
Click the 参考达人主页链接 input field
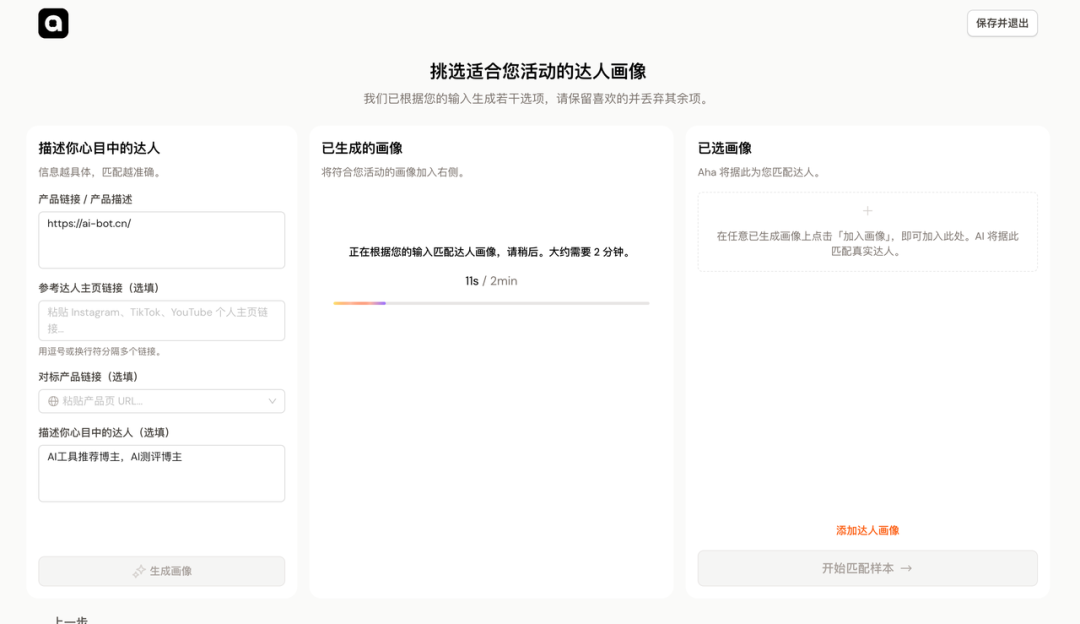(x=161, y=320)
